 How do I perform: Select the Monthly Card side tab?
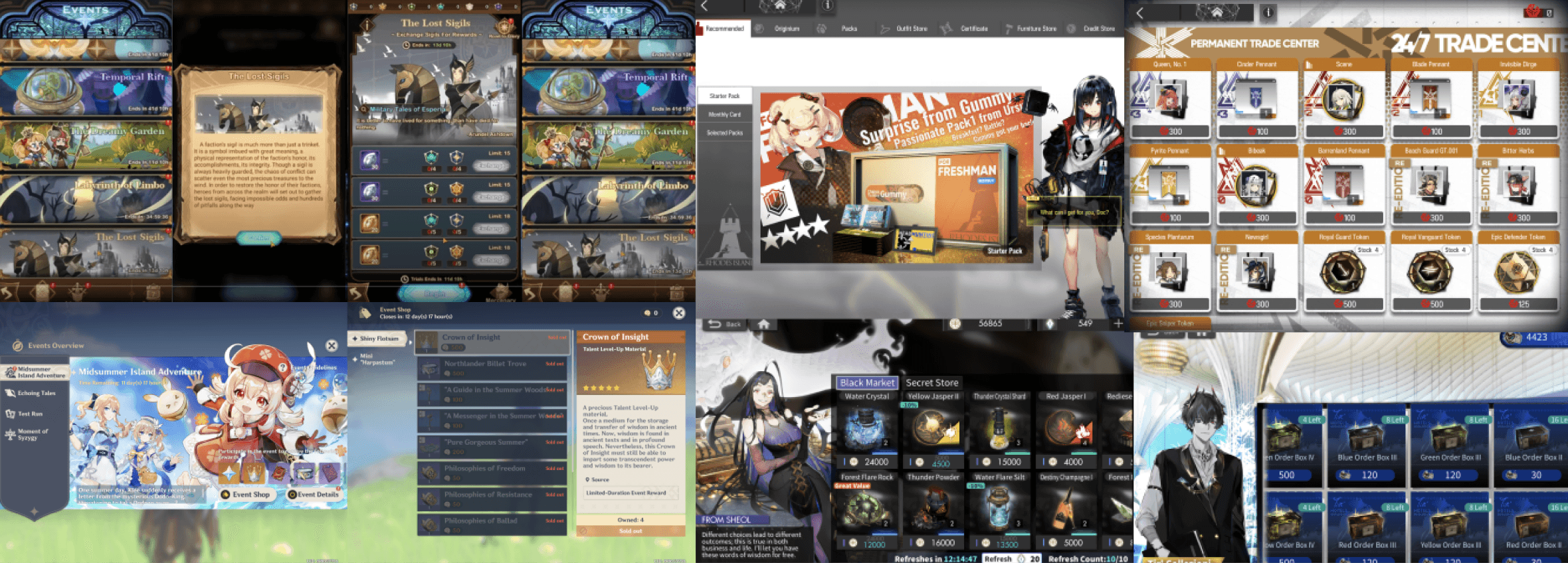[x=724, y=114]
